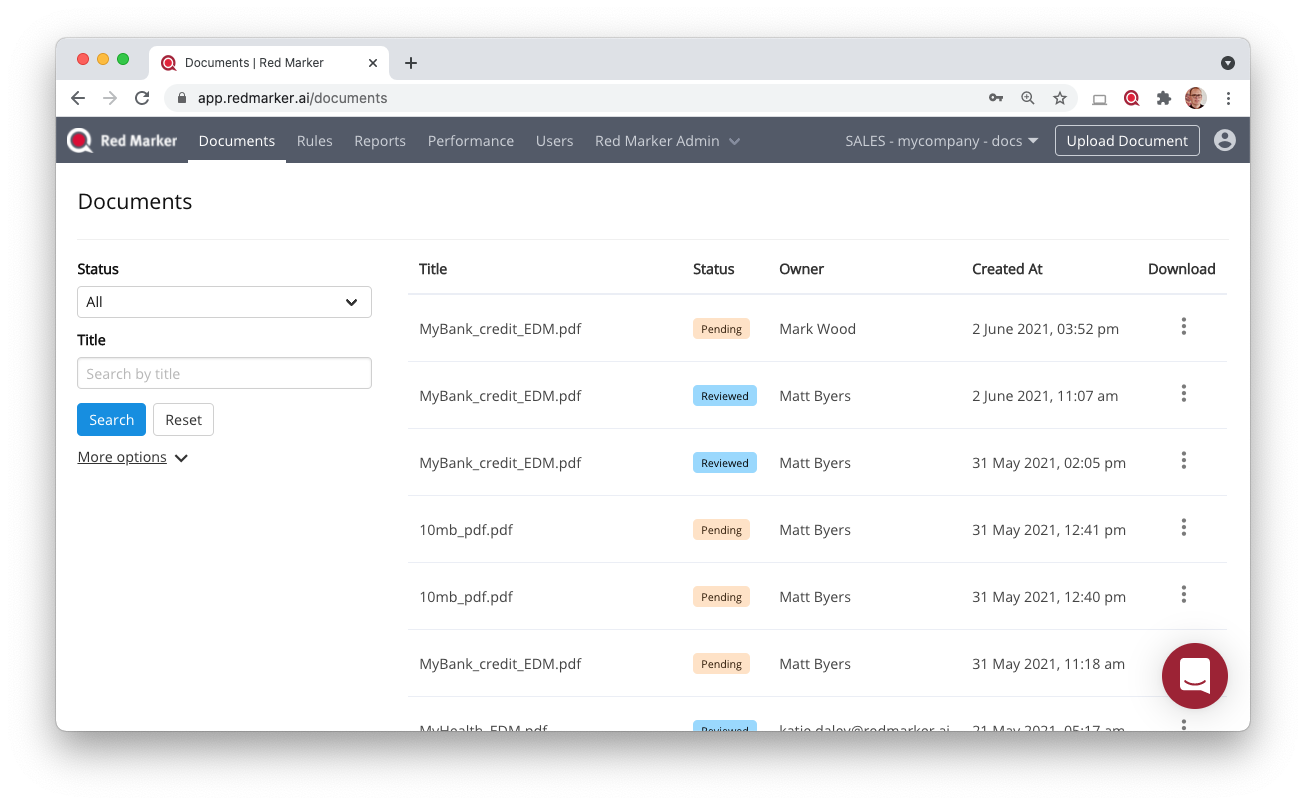This screenshot has height=805, width=1306.
Task: Close the Documents | Red Marker tab
Action: (373, 63)
